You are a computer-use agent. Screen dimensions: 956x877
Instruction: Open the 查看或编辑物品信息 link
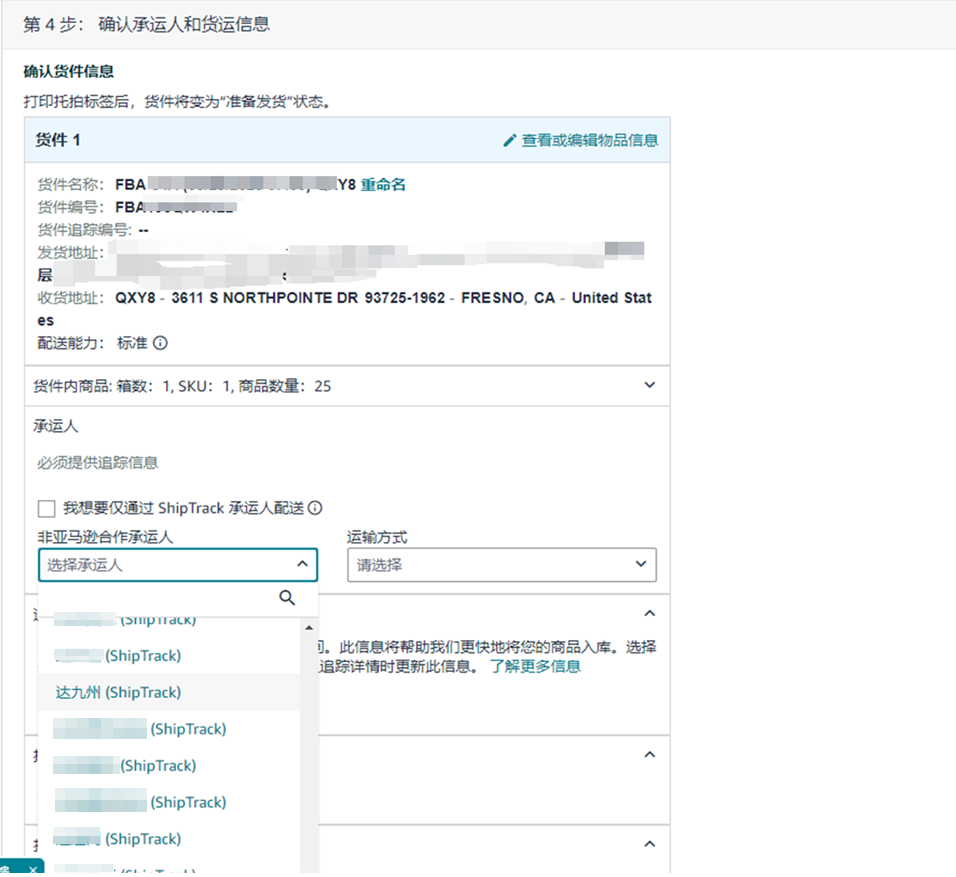pos(589,141)
